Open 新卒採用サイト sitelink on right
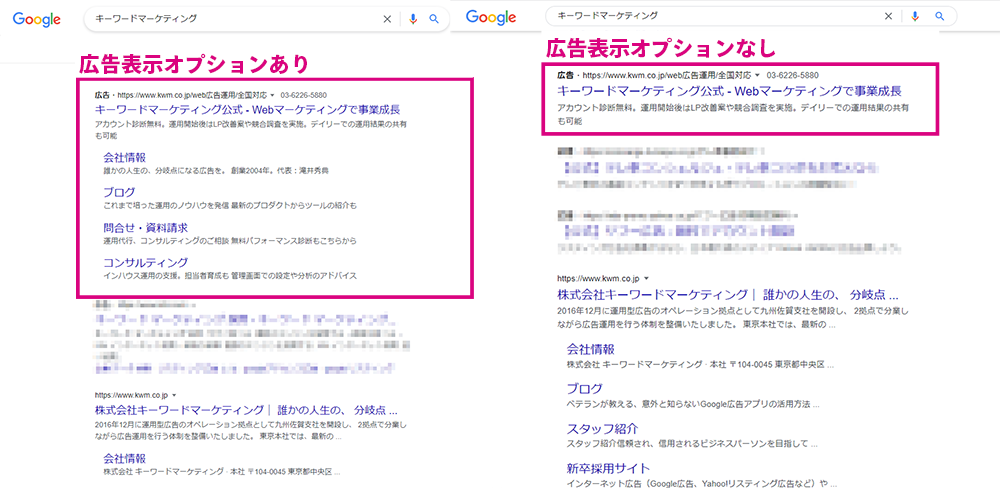The height and width of the screenshot is (488, 1000). (608, 468)
